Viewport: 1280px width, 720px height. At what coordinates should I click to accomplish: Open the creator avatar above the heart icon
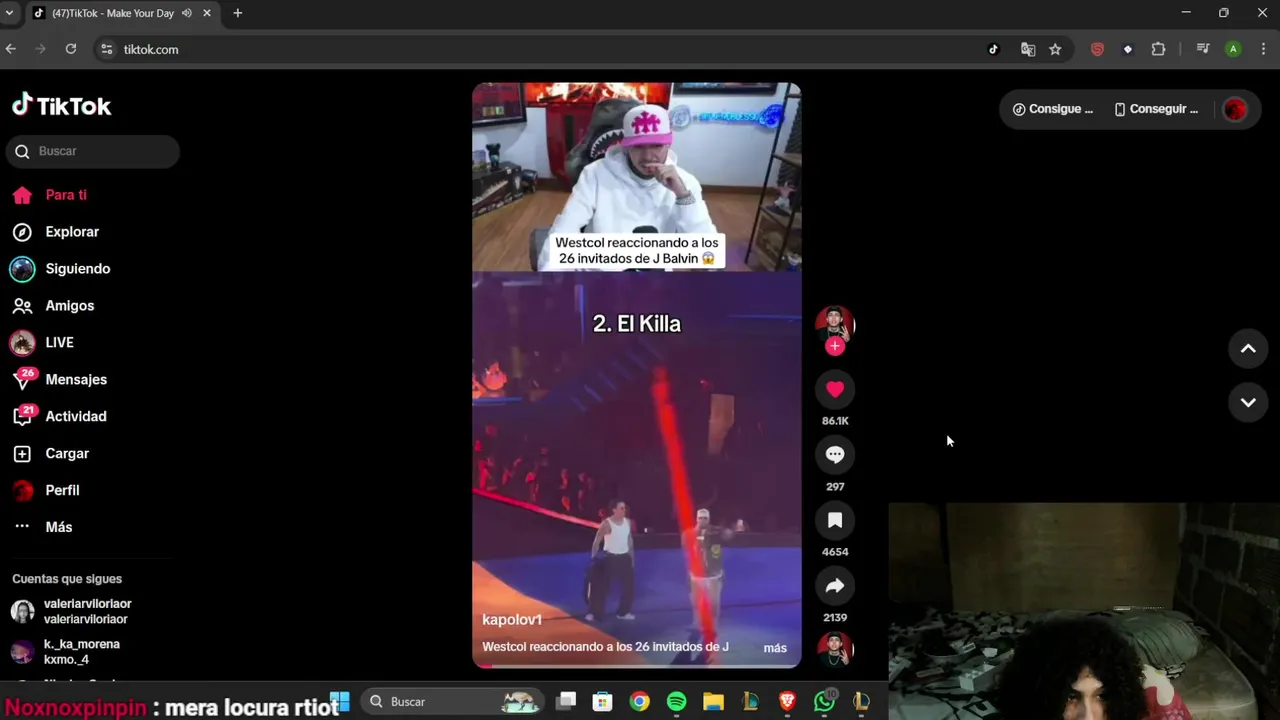point(835,323)
